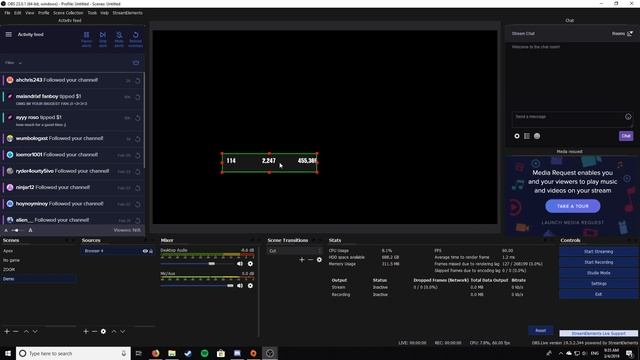Viewport: 640px width, 360px height.
Task: Replay the ahchris243 follow alert
Action: [138, 81]
